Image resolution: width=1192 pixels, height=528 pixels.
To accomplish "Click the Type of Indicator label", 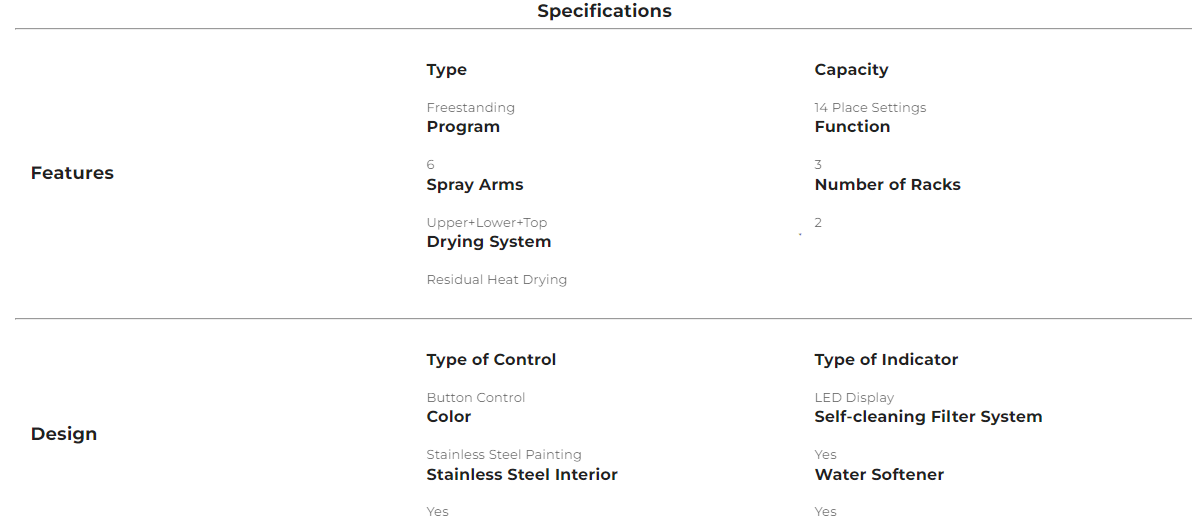I will click(x=886, y=360).
